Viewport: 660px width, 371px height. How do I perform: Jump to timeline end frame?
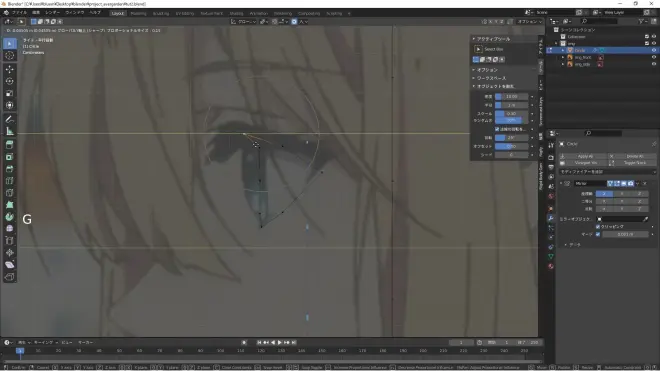tap(294, 342)
